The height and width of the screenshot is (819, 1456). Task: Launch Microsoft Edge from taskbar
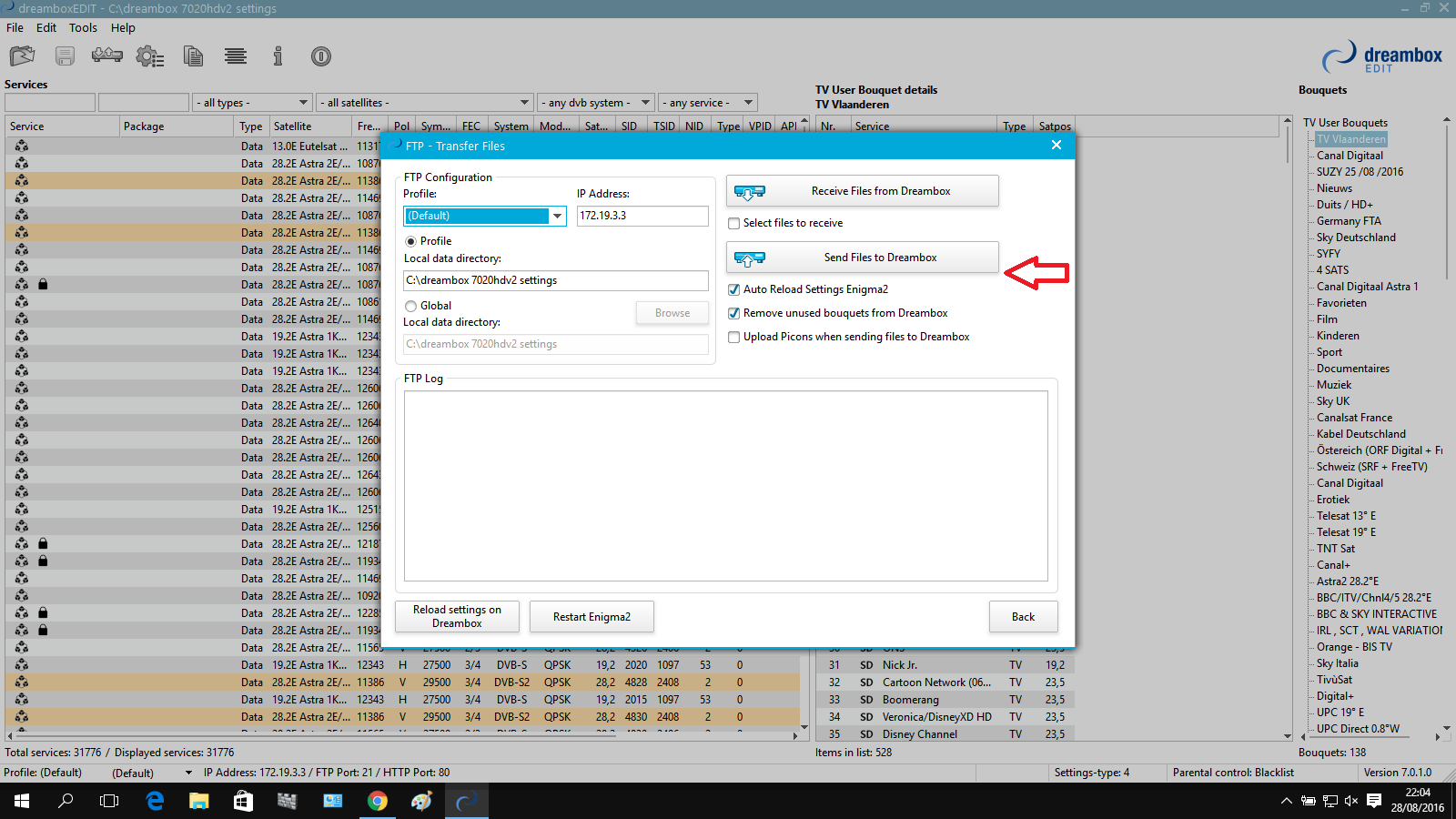pos(155,801)
